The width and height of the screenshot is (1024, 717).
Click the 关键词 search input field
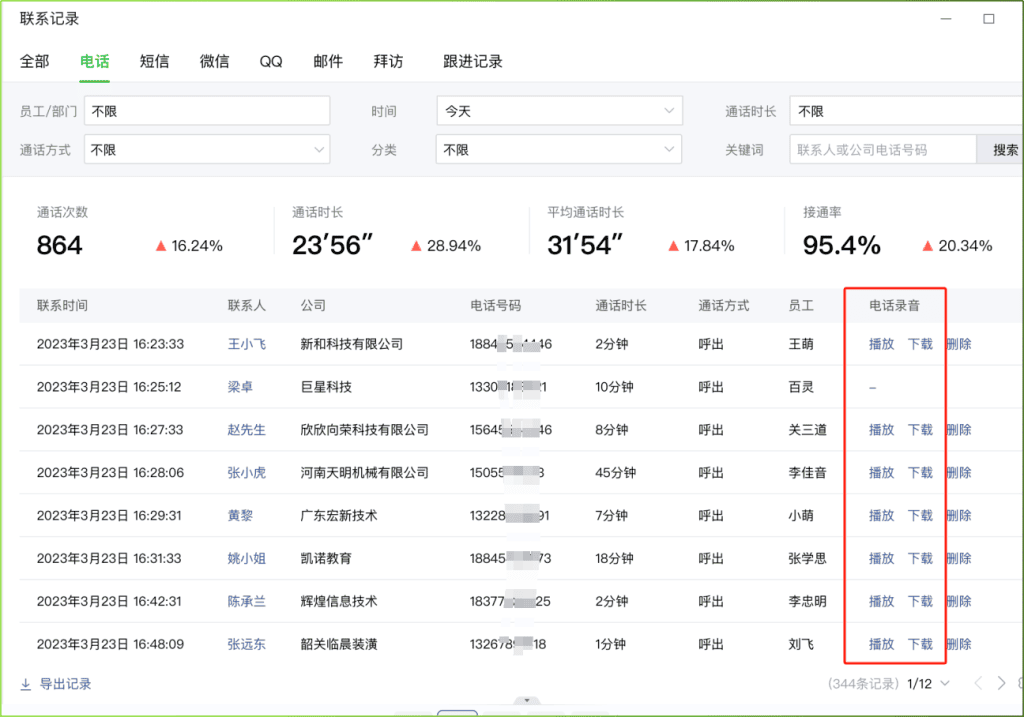pyautogui.click(x=882, y=150)
